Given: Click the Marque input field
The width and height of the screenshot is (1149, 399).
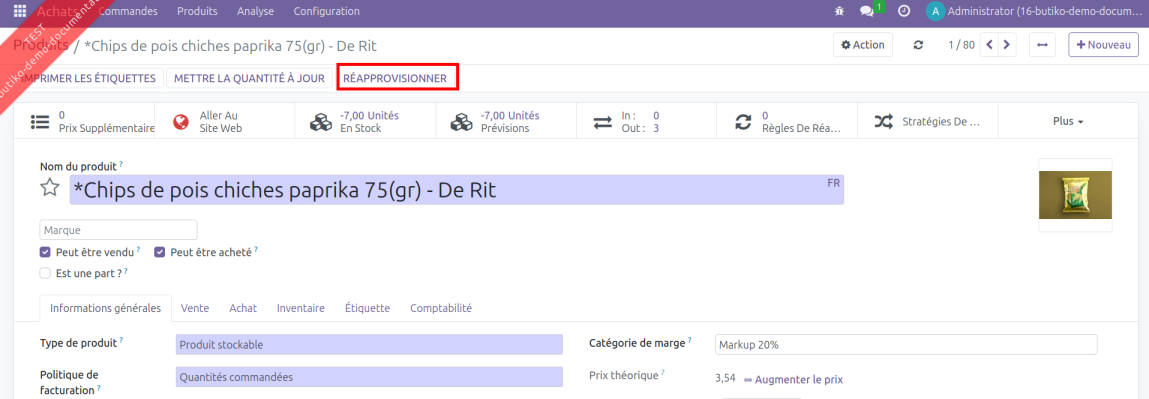Looking at the screenshot, I should (119, 230).
